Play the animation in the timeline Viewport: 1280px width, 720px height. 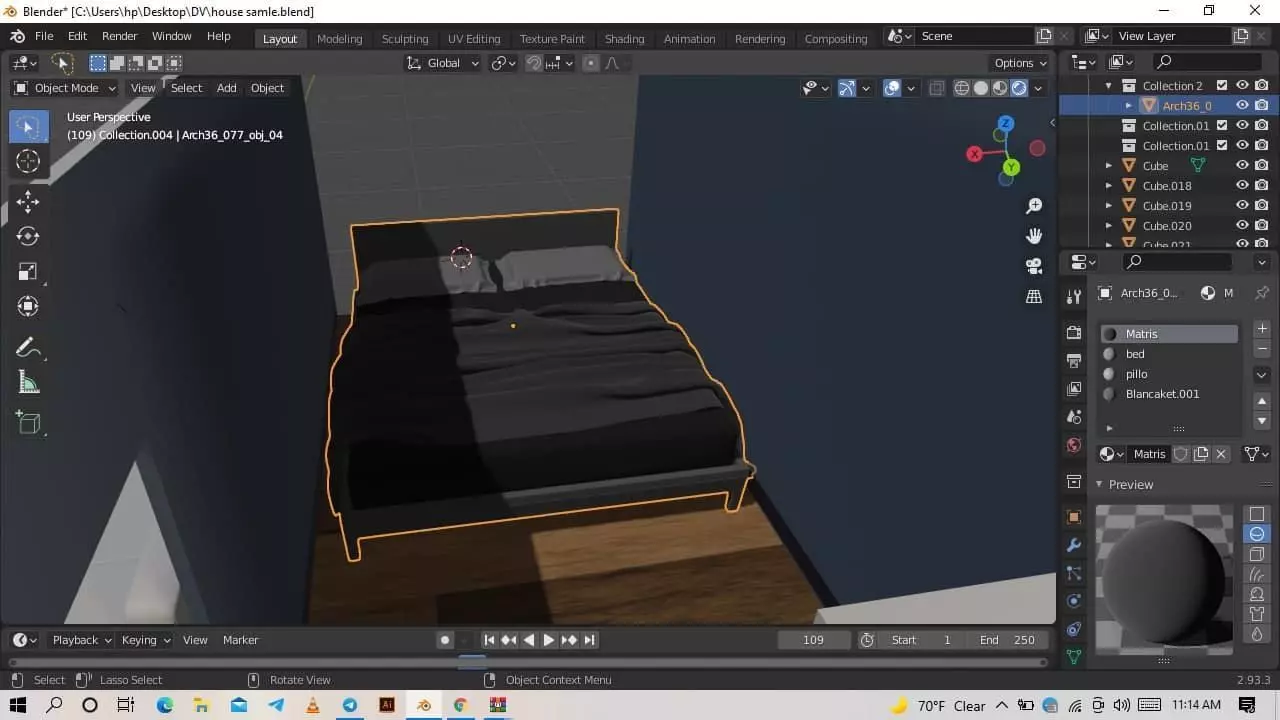click(549, 640)
